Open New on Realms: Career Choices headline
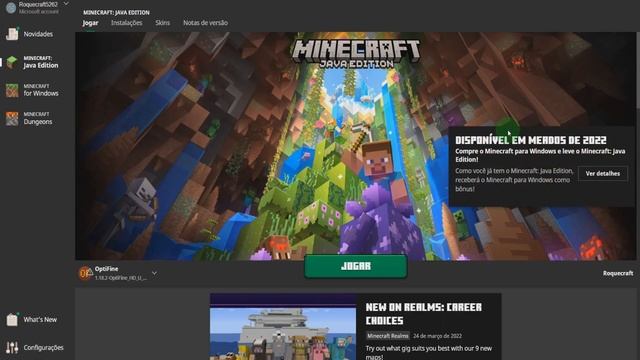Image resolution: width=640 pixels, height=360 pixels. click(x=423, y=313)
